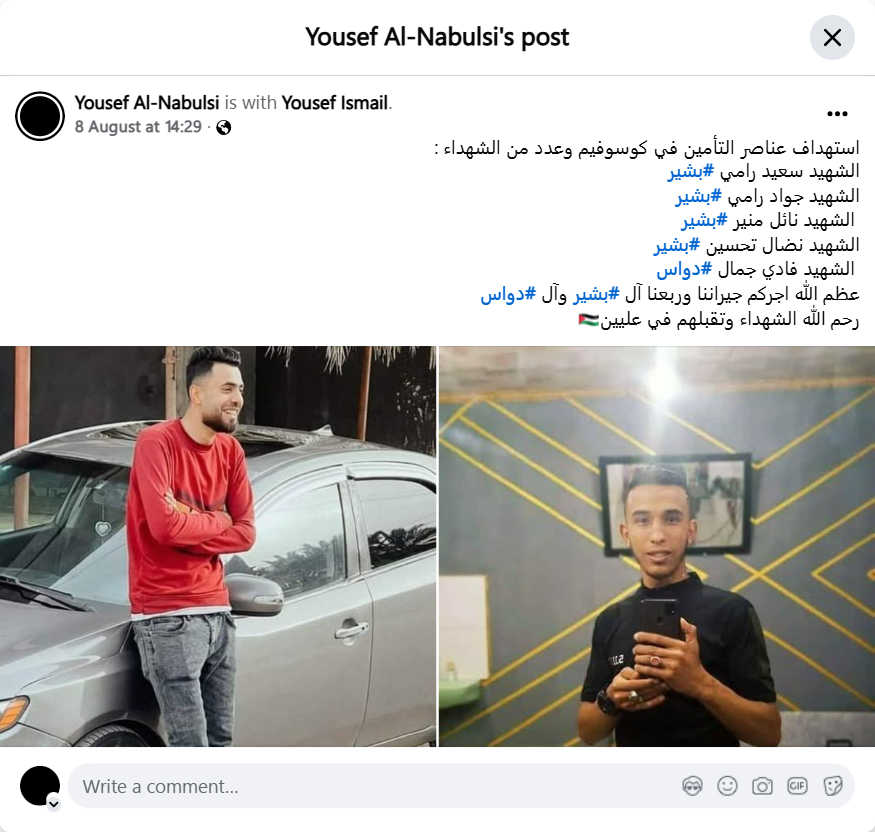Click the public globe audience icon
This screenshot has height=832, width=875.
pyautogui.click(x=224, y=128)
